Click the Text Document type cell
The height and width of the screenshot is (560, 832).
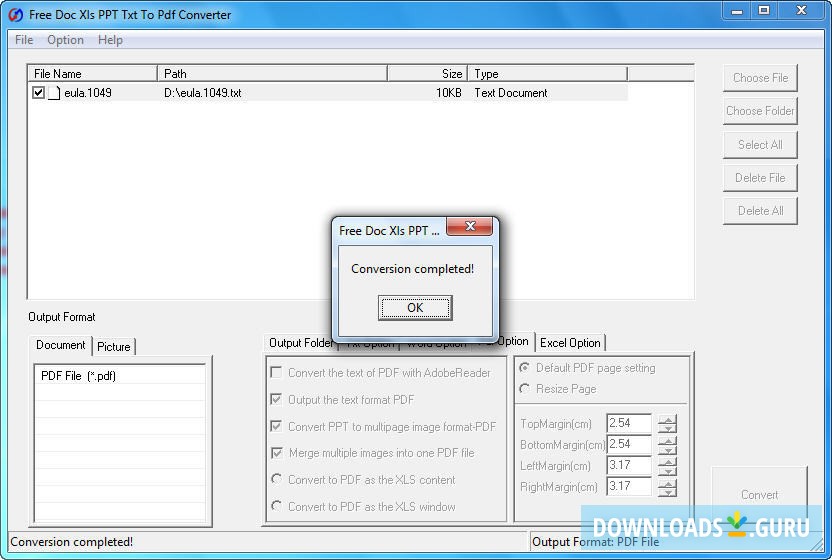point(510,93)
